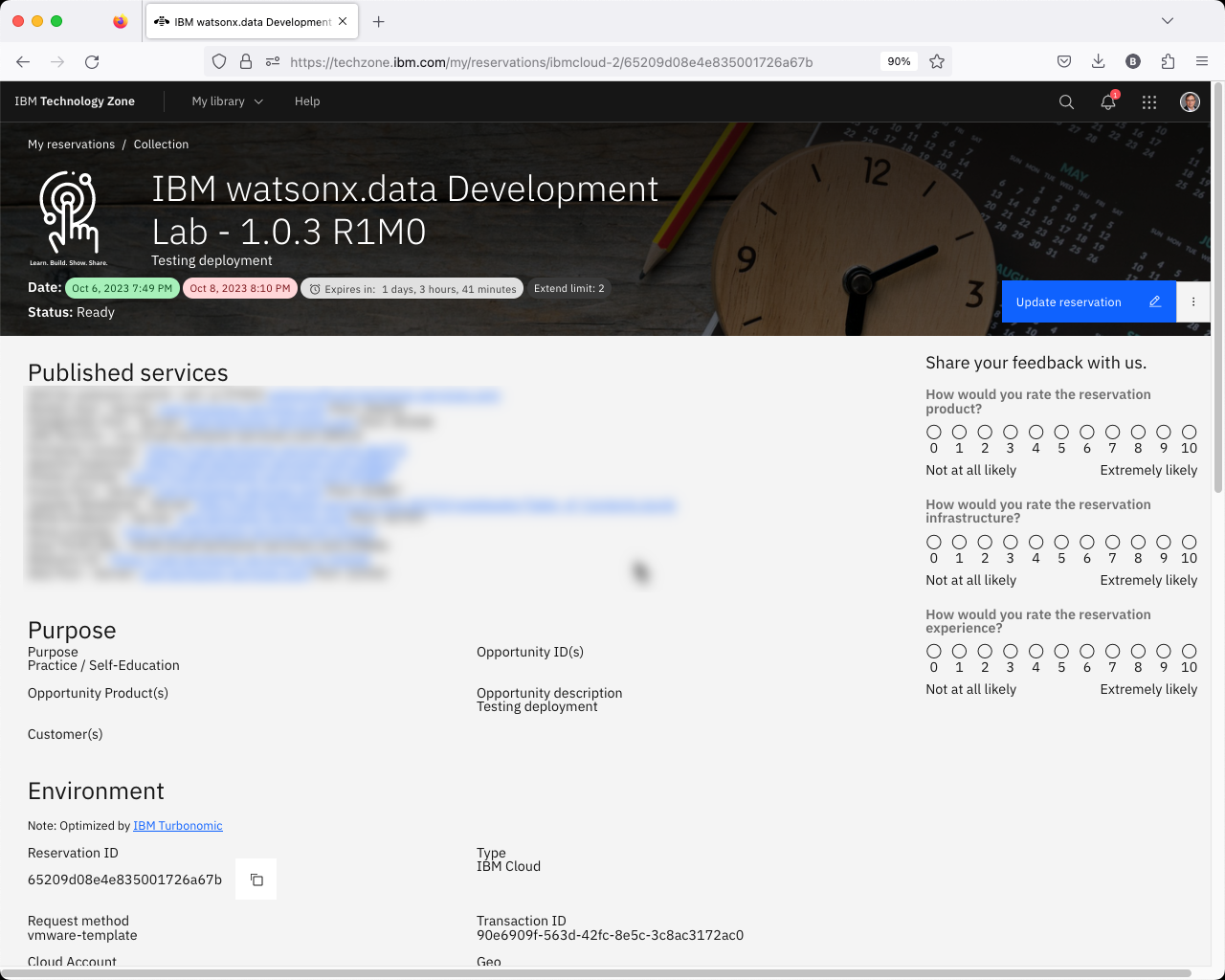Screen dimensions: 1225x980
Task: Expand the My library dropdown
Action: tap(227, 101)
